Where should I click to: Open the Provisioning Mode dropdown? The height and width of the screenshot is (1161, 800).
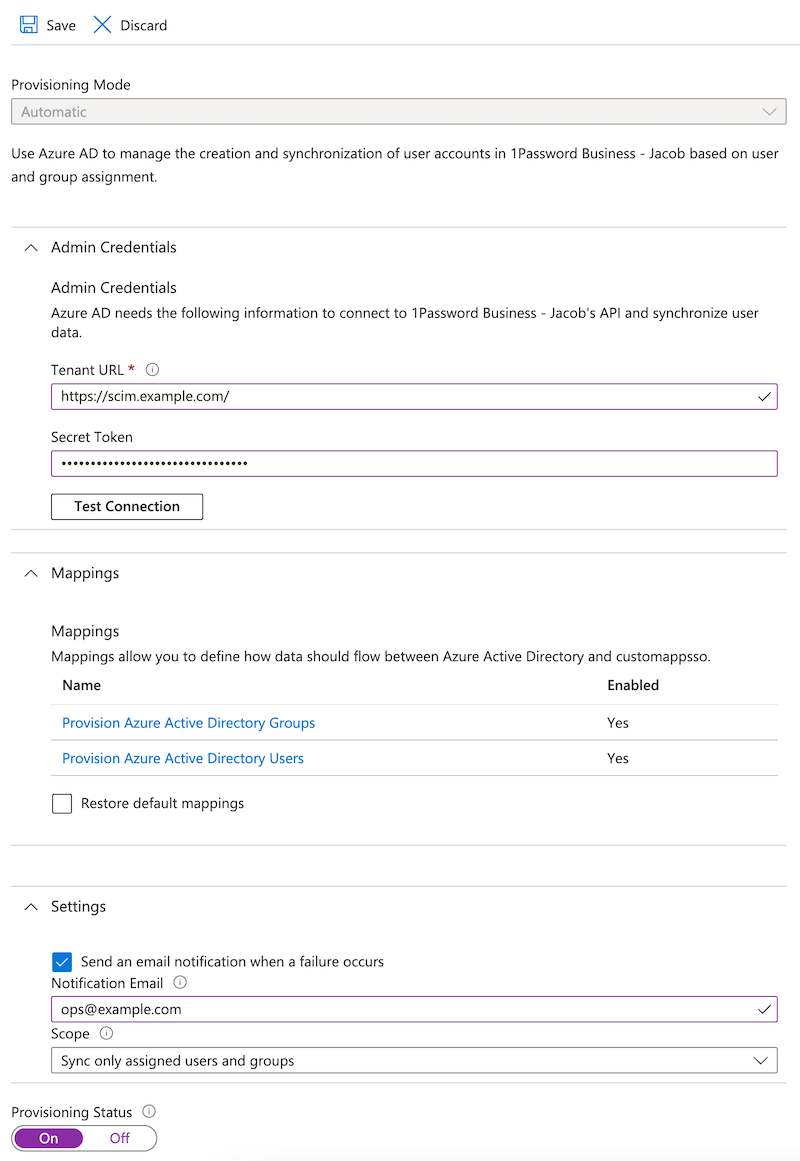(399, 112)
